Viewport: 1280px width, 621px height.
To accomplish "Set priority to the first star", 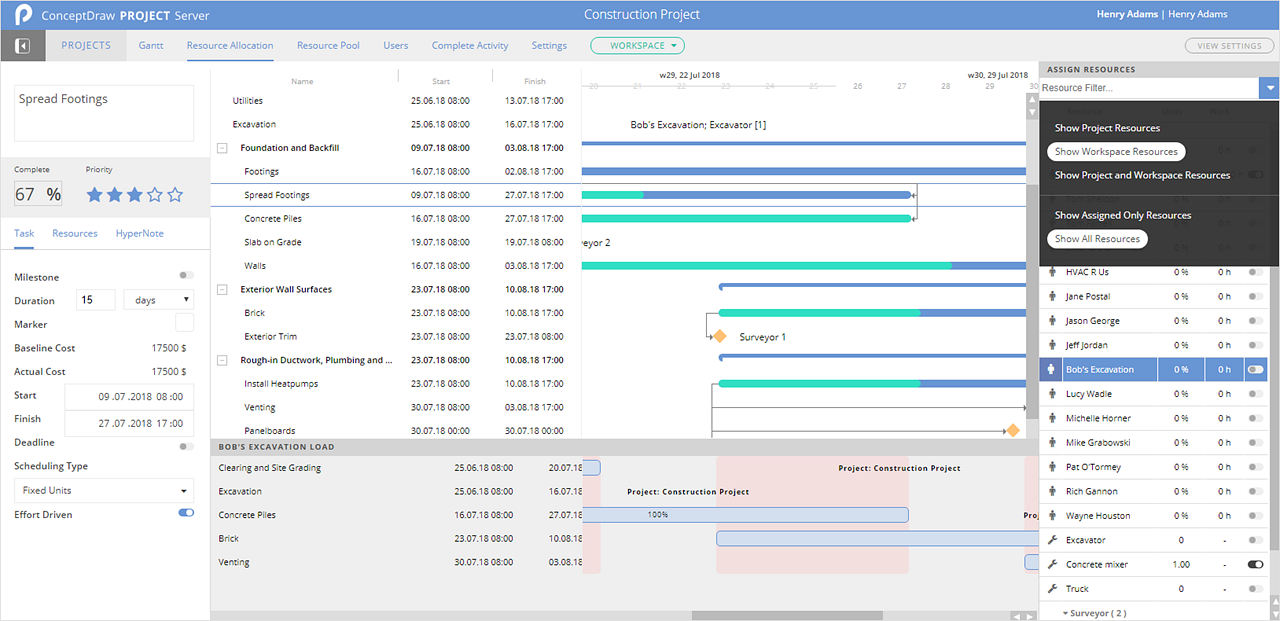I will [95, 195].
